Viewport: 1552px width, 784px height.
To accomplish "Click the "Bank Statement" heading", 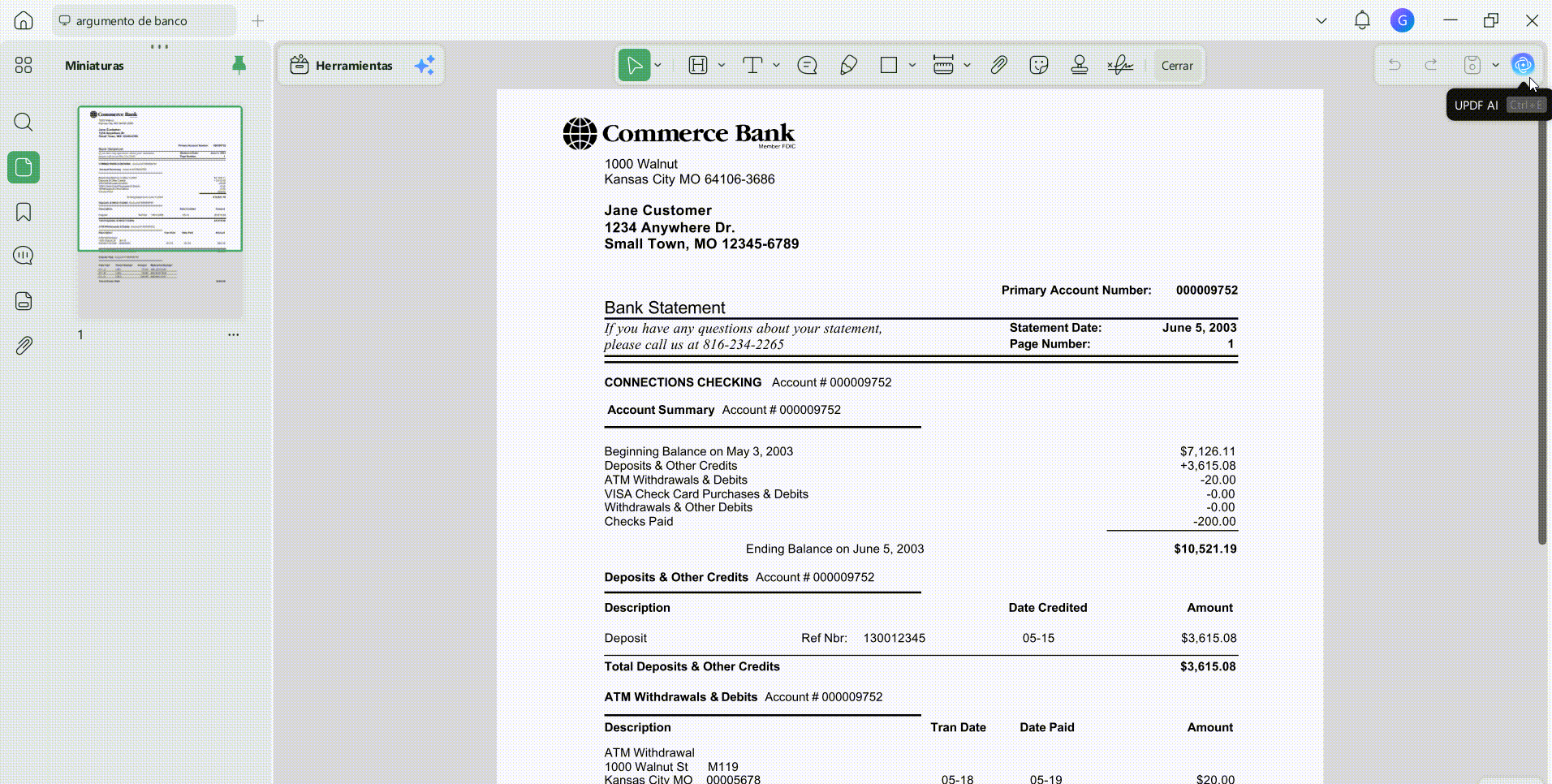I will [665, 308].
